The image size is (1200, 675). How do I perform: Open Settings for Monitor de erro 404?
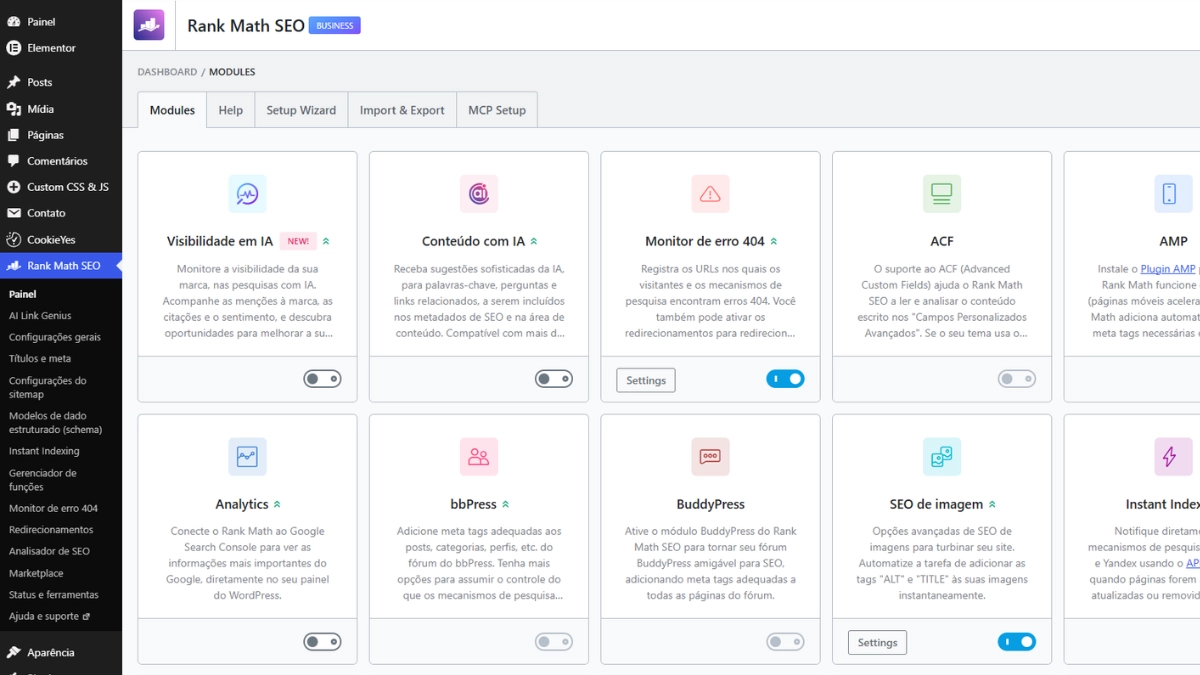tap(646, 380)
